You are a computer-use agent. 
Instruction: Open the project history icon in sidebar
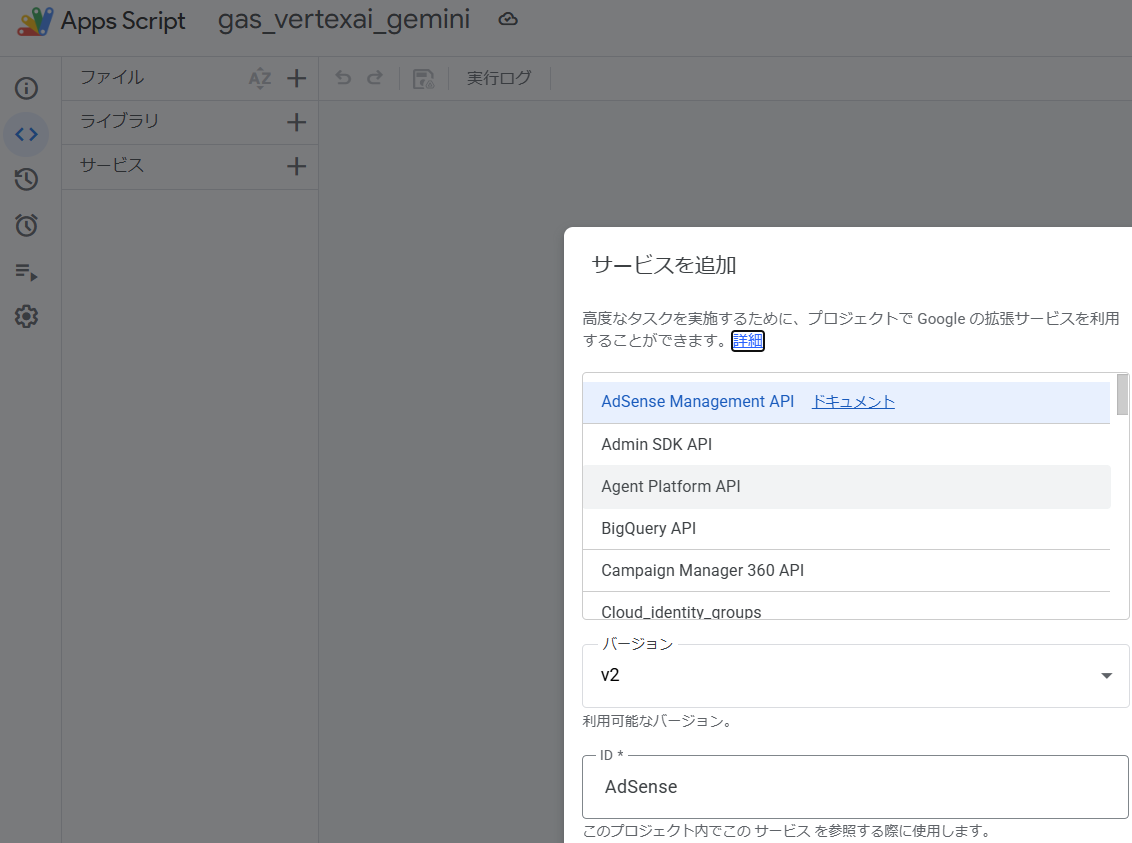click(x=27, y=180)
